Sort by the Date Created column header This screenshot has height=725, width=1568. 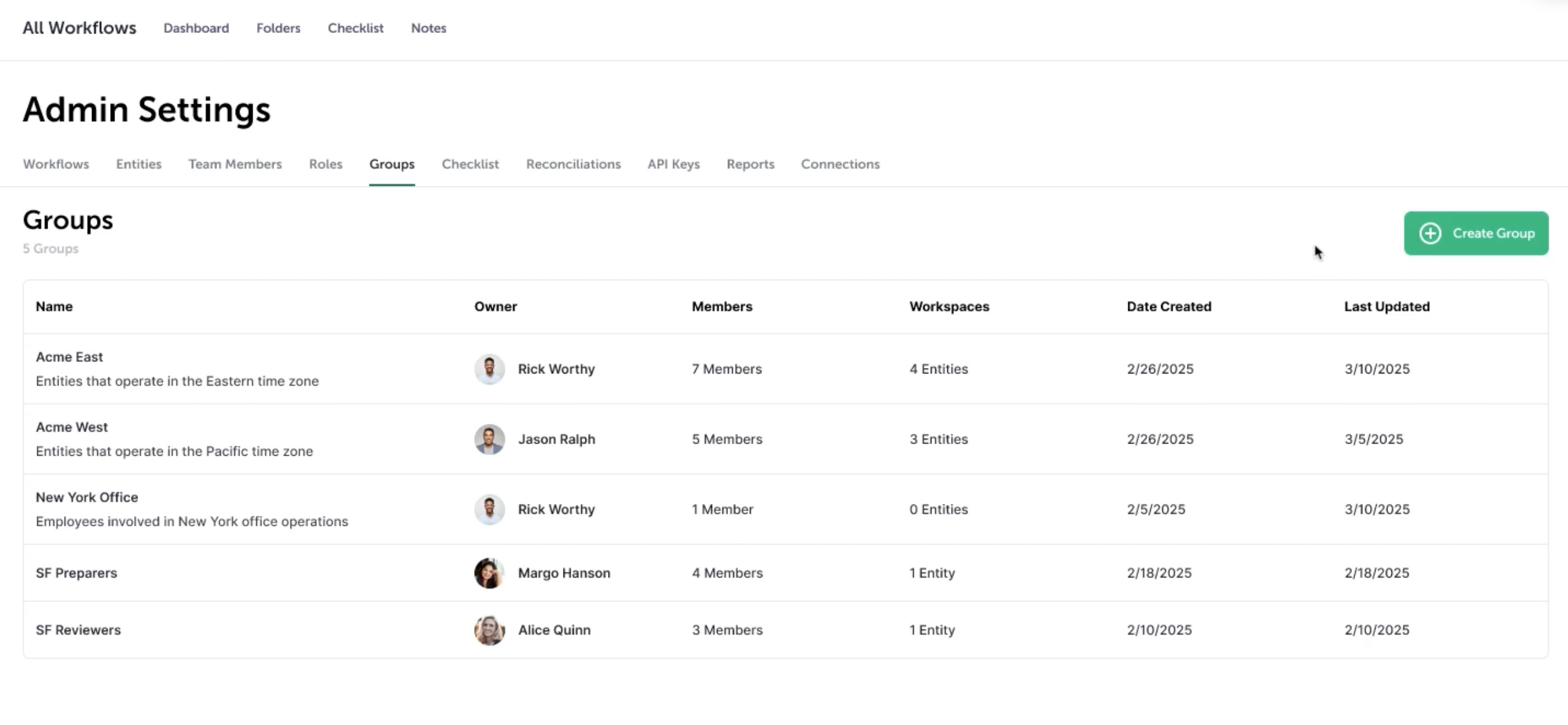(1168, 306)
